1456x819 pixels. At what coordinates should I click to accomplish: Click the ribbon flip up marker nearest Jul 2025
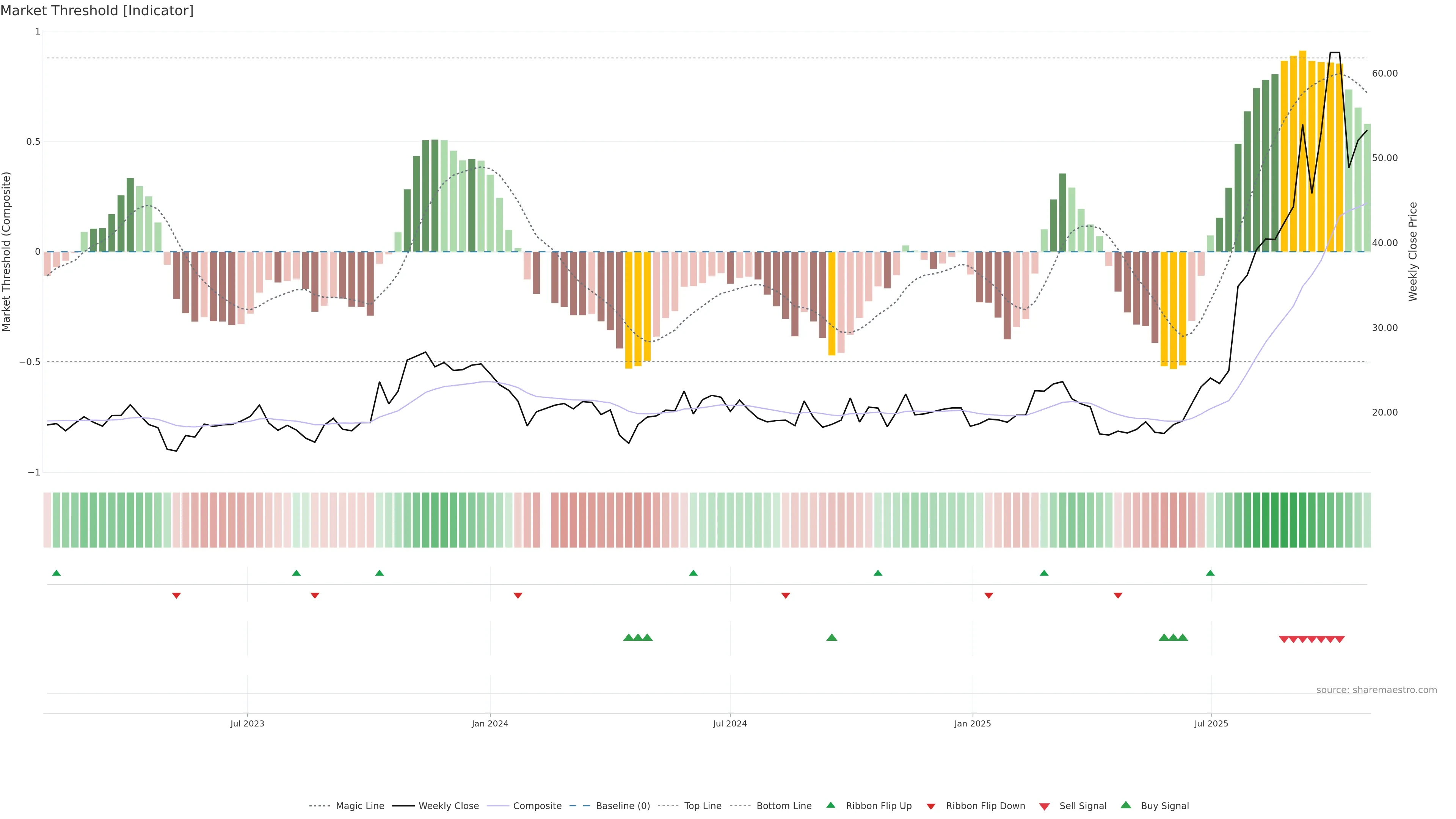tap(1210, 573)
